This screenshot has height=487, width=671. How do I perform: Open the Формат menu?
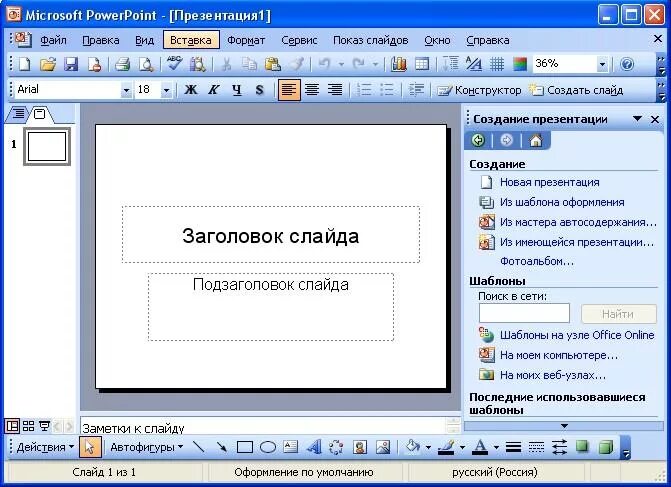246,40
